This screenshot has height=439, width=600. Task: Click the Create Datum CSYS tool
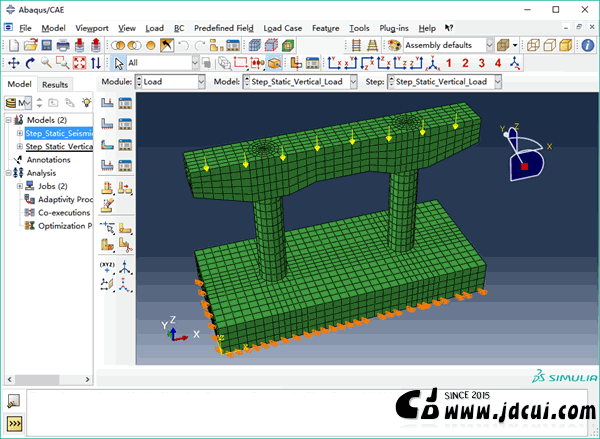(x=125, y=285)
